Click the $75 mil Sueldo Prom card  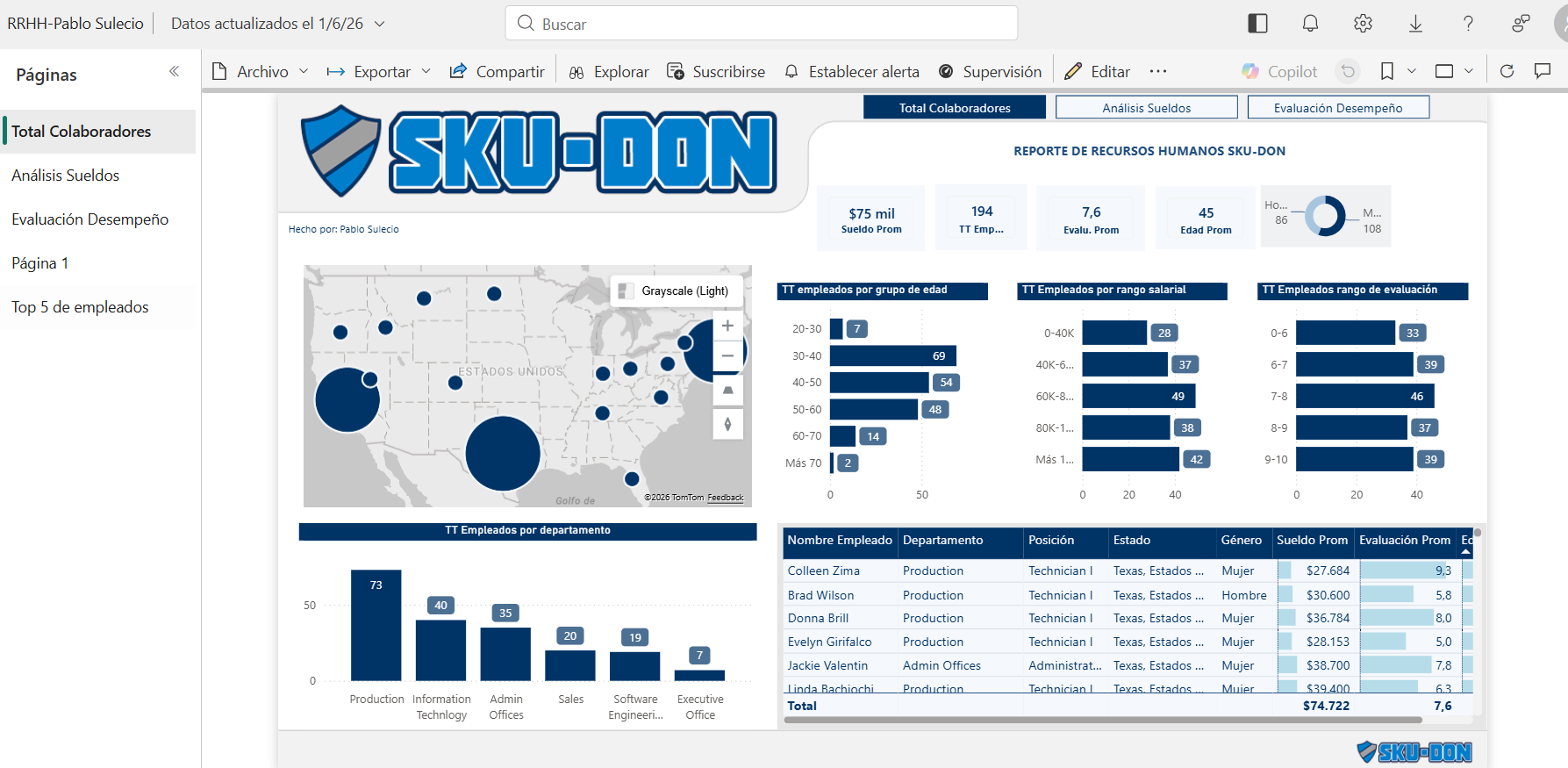click(x=871, y=219)
